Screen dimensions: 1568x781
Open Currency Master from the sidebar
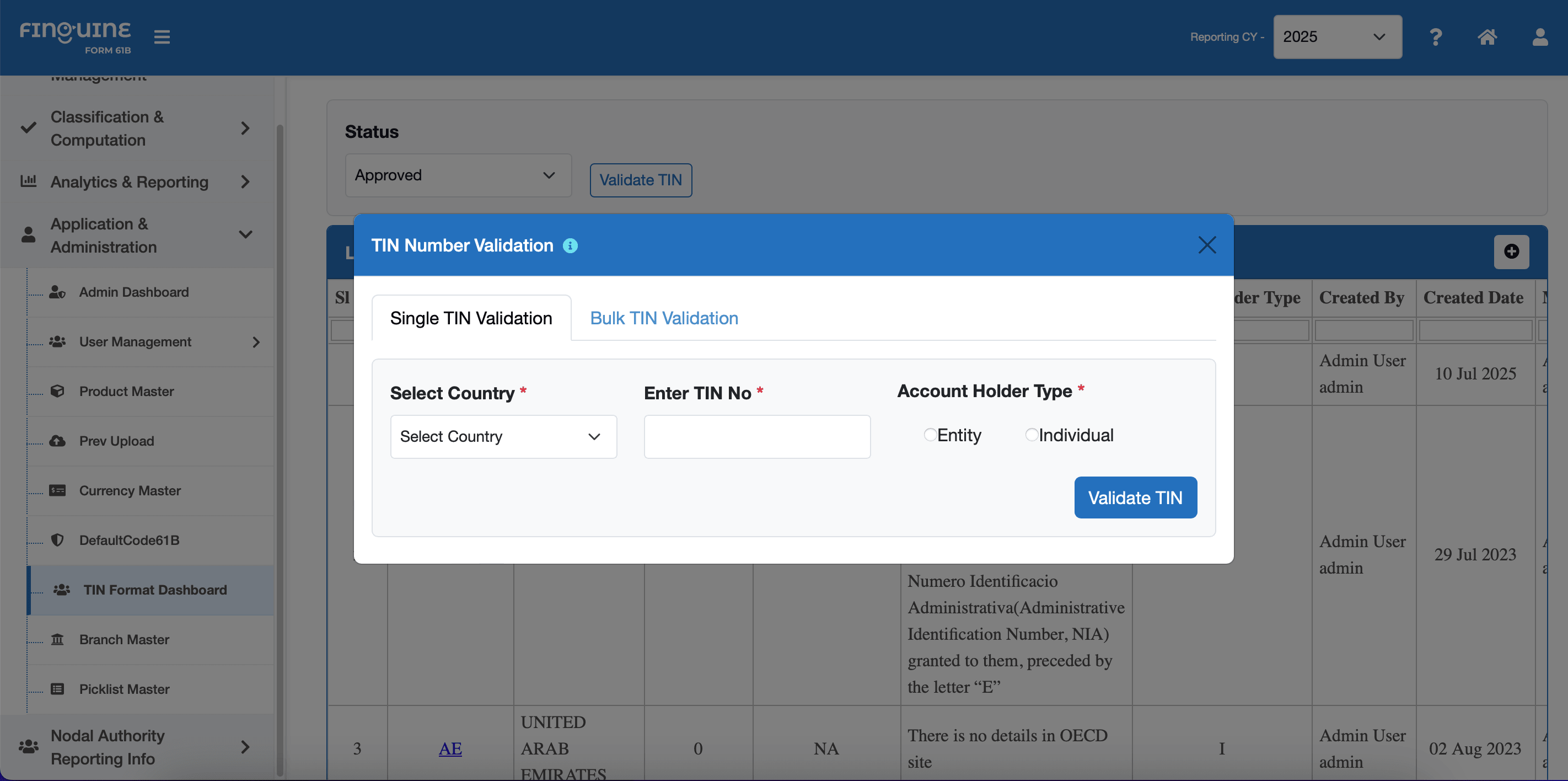coord(130,491)
